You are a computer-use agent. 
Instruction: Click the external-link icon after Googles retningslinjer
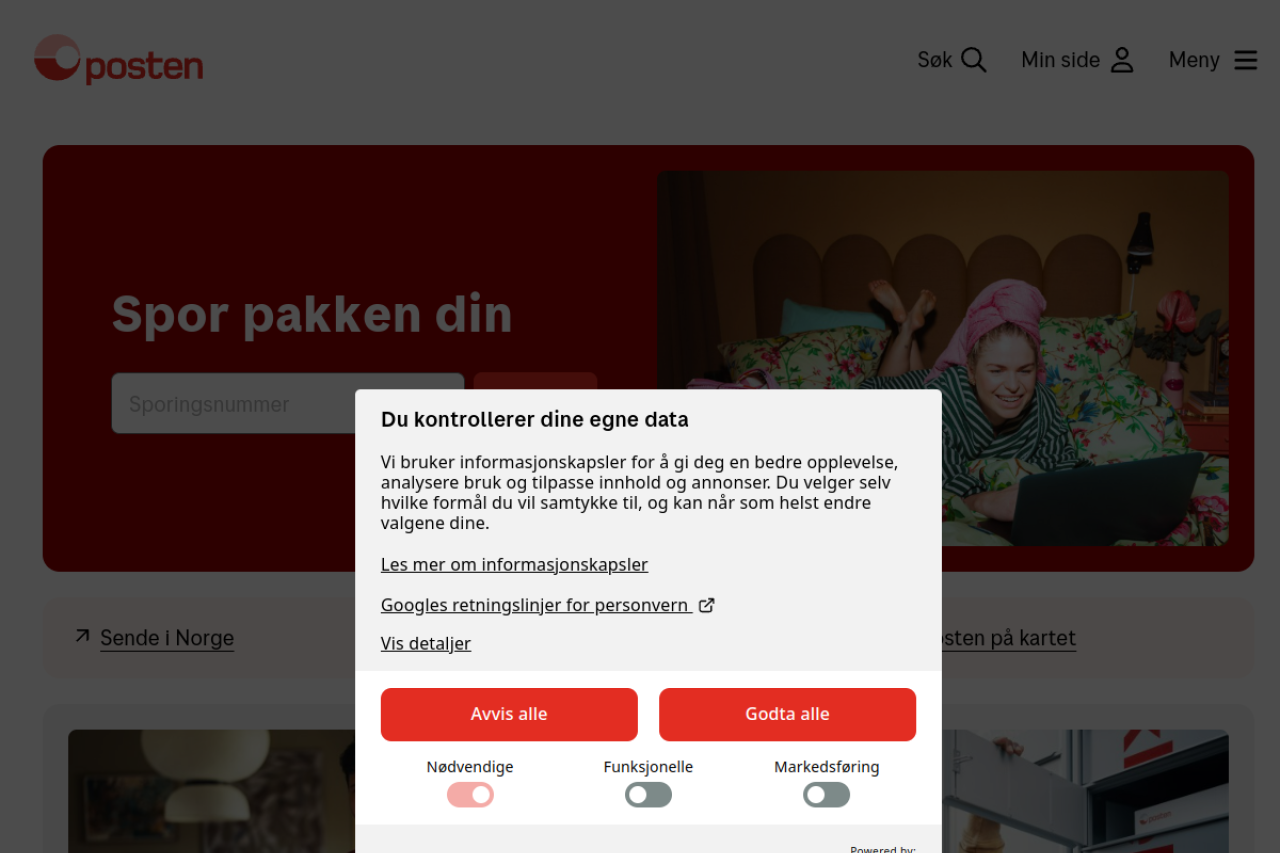[x=706, y=605]
